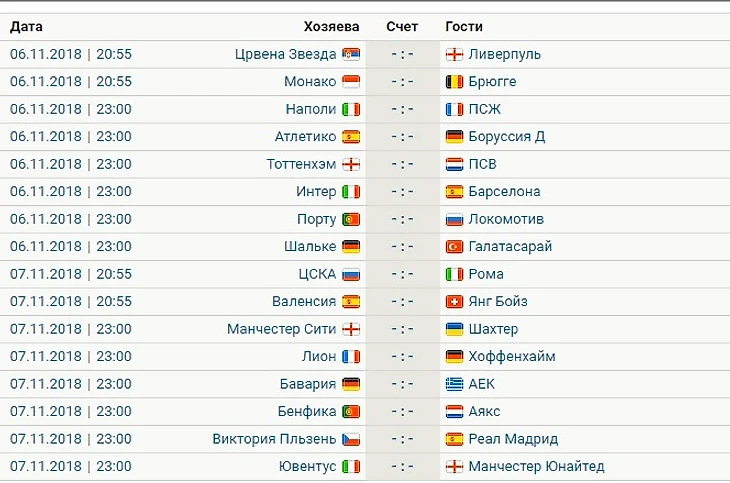This screenshot has height=483, width=730.
Task: Click the Monaco flag beside Монако
Action: [351, 82]
